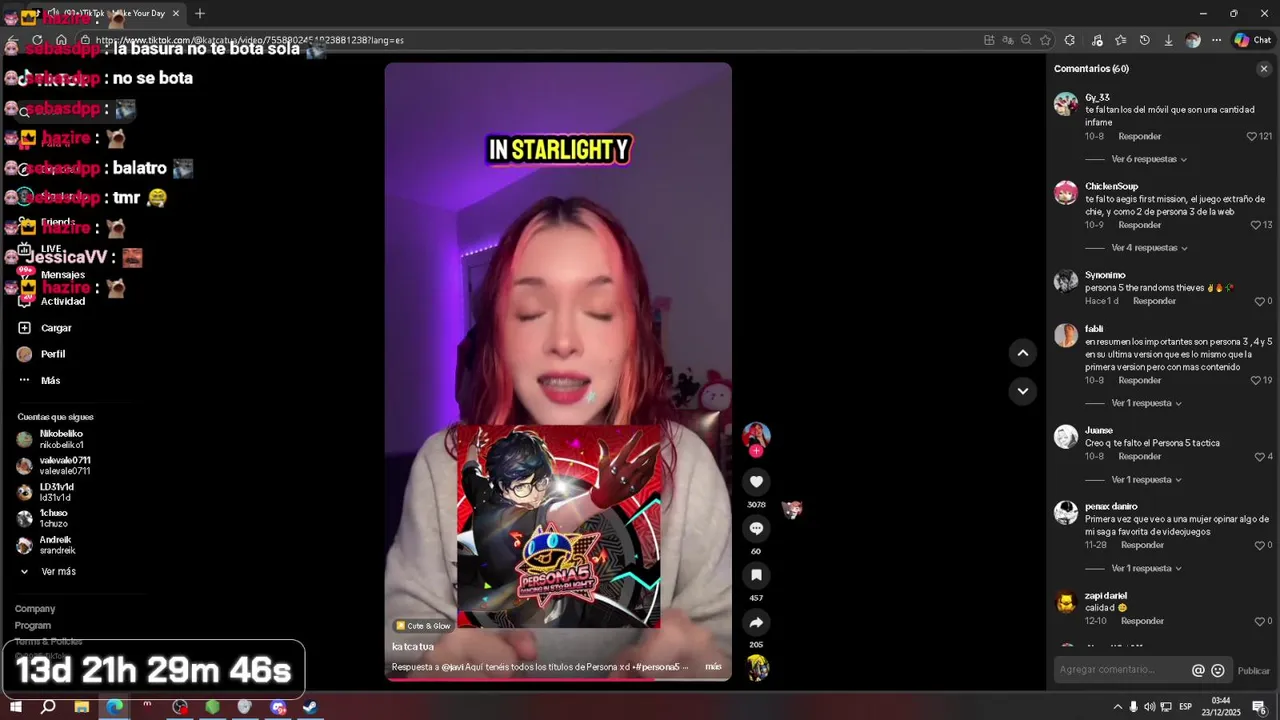Click the video progress bar
The image size is (1280, 720).
click(558, 680)
